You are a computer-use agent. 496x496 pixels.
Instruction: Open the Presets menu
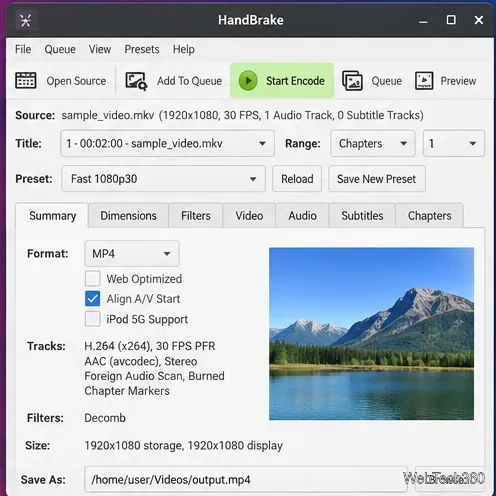pos(142,49)
